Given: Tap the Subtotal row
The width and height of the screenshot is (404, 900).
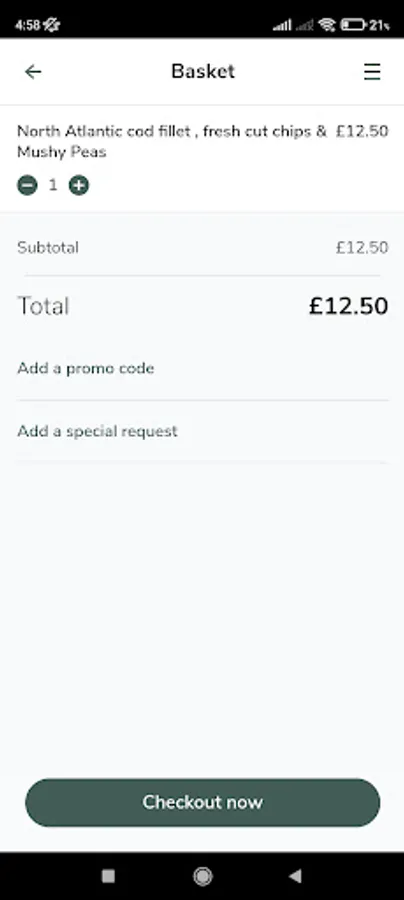Looking at the screenshot, I should click(x=202, y=248).
